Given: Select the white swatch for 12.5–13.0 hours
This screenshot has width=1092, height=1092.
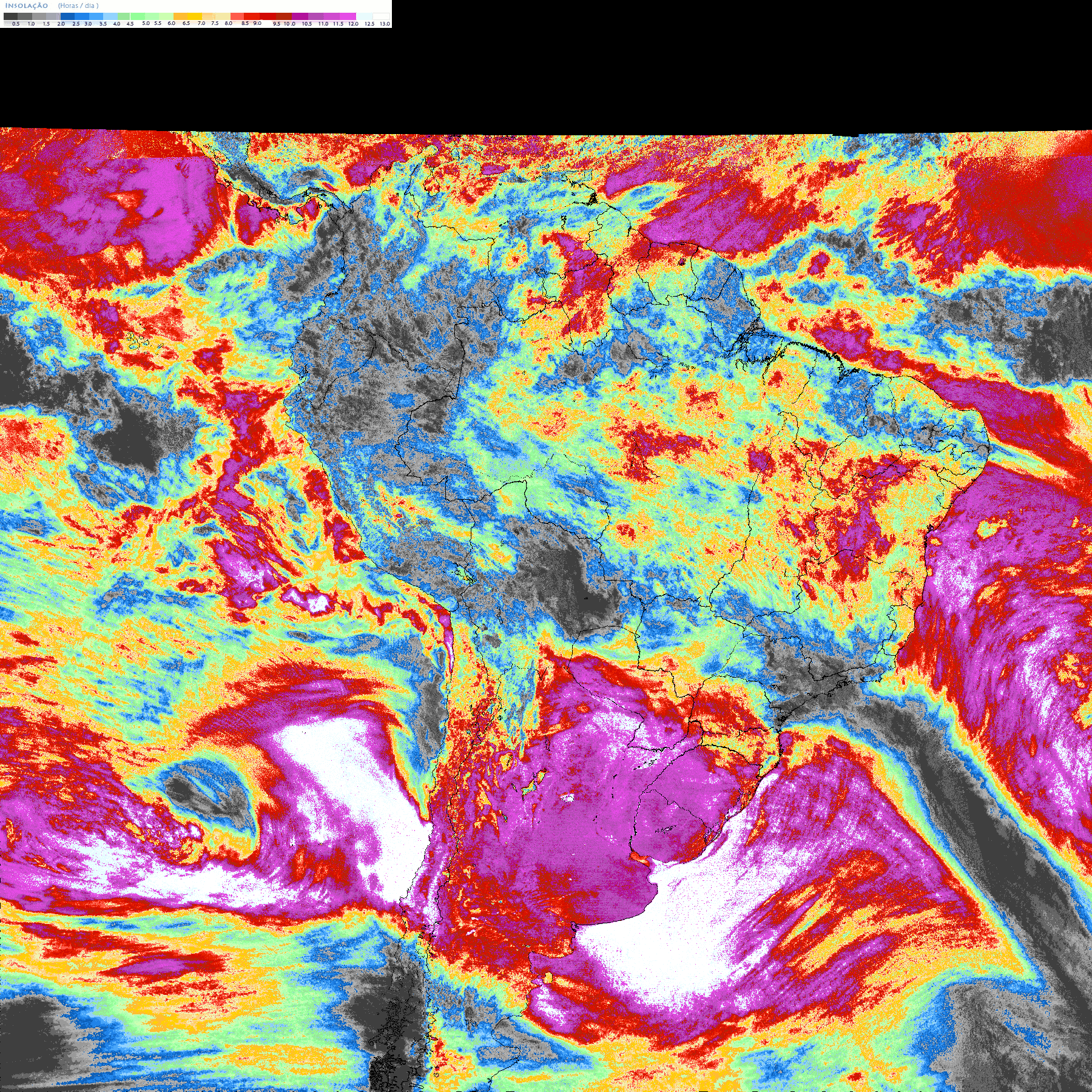Looking at the screenshot, I should coord(381,16).
